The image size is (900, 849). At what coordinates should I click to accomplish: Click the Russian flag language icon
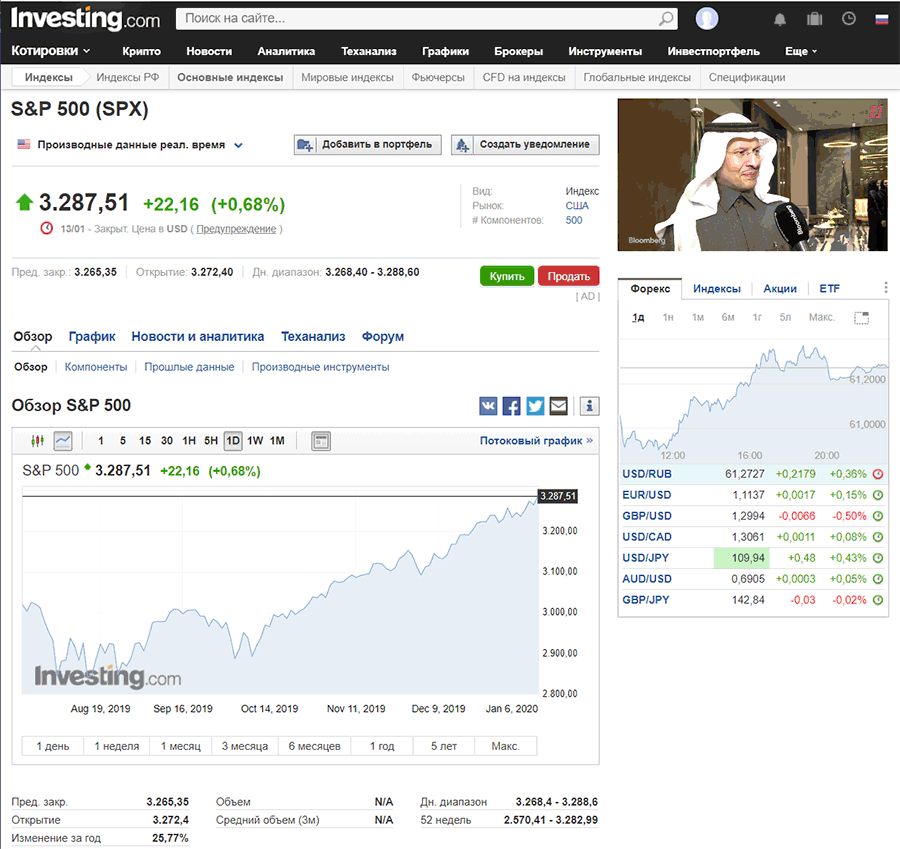point(882,20)
